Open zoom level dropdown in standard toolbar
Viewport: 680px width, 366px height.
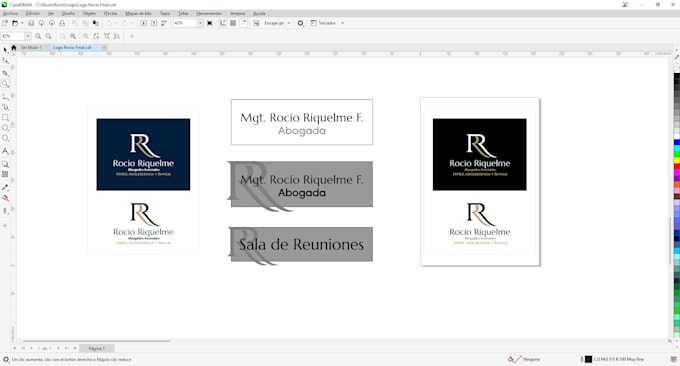click(200, 23)
